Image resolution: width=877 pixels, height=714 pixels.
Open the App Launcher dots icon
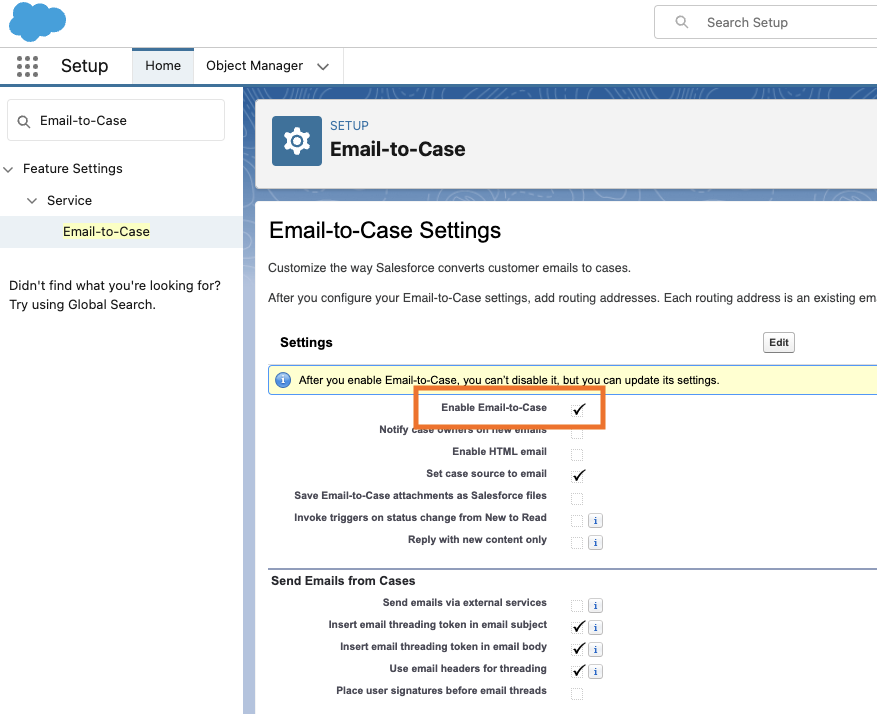(x=27, y=66)
